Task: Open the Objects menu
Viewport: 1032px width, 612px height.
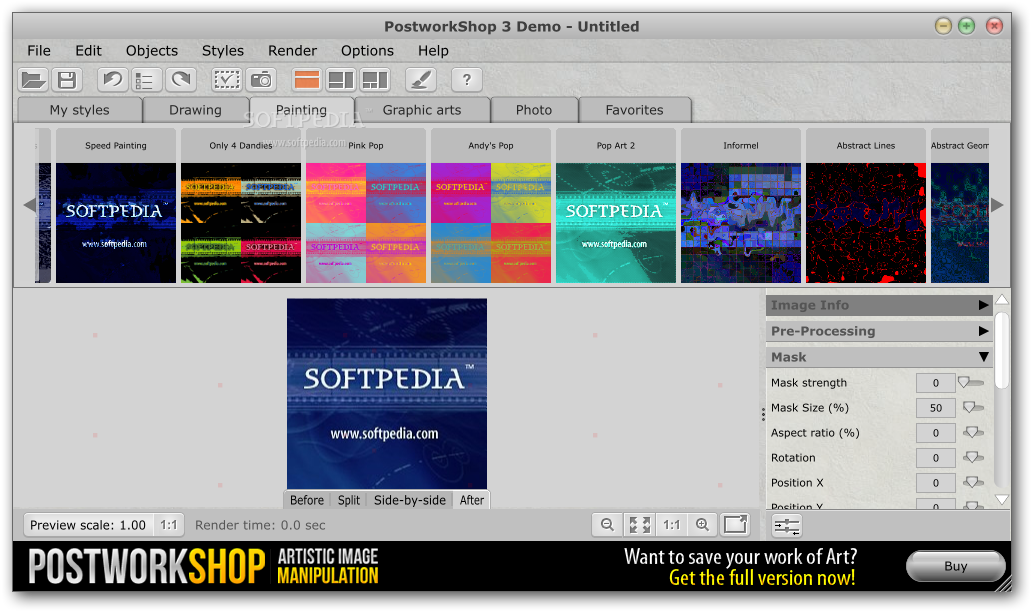Action: 152,51
